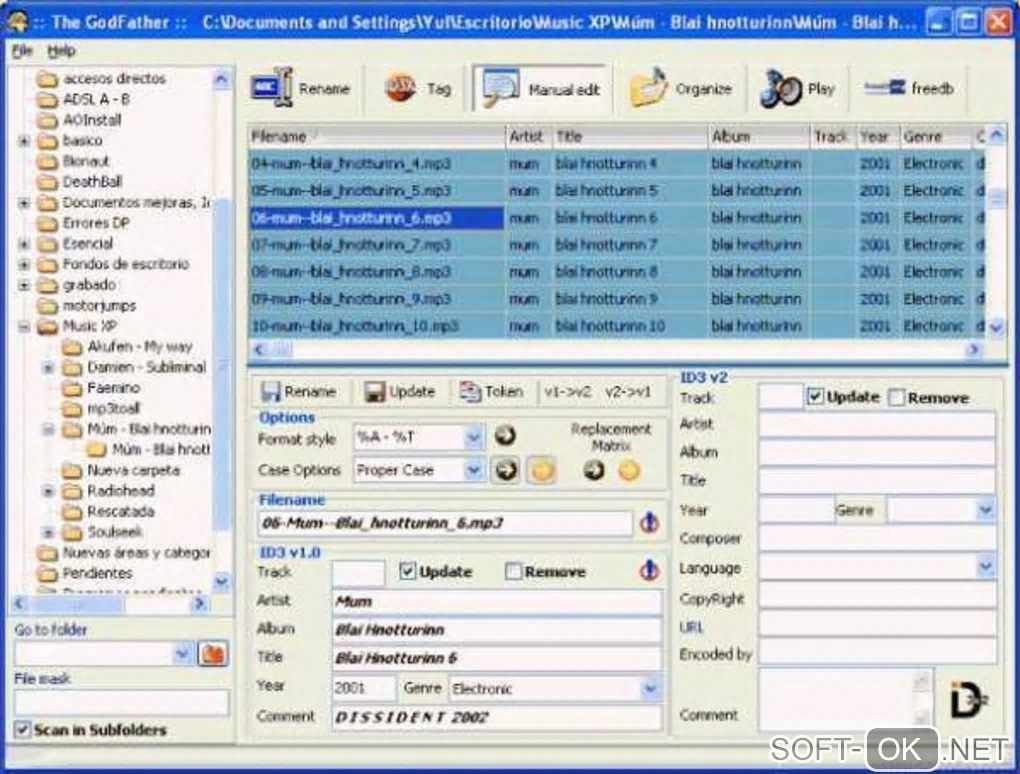Sort by Album column header
The height and width of the screenshot is (774, 1020).
pos(758,137)
